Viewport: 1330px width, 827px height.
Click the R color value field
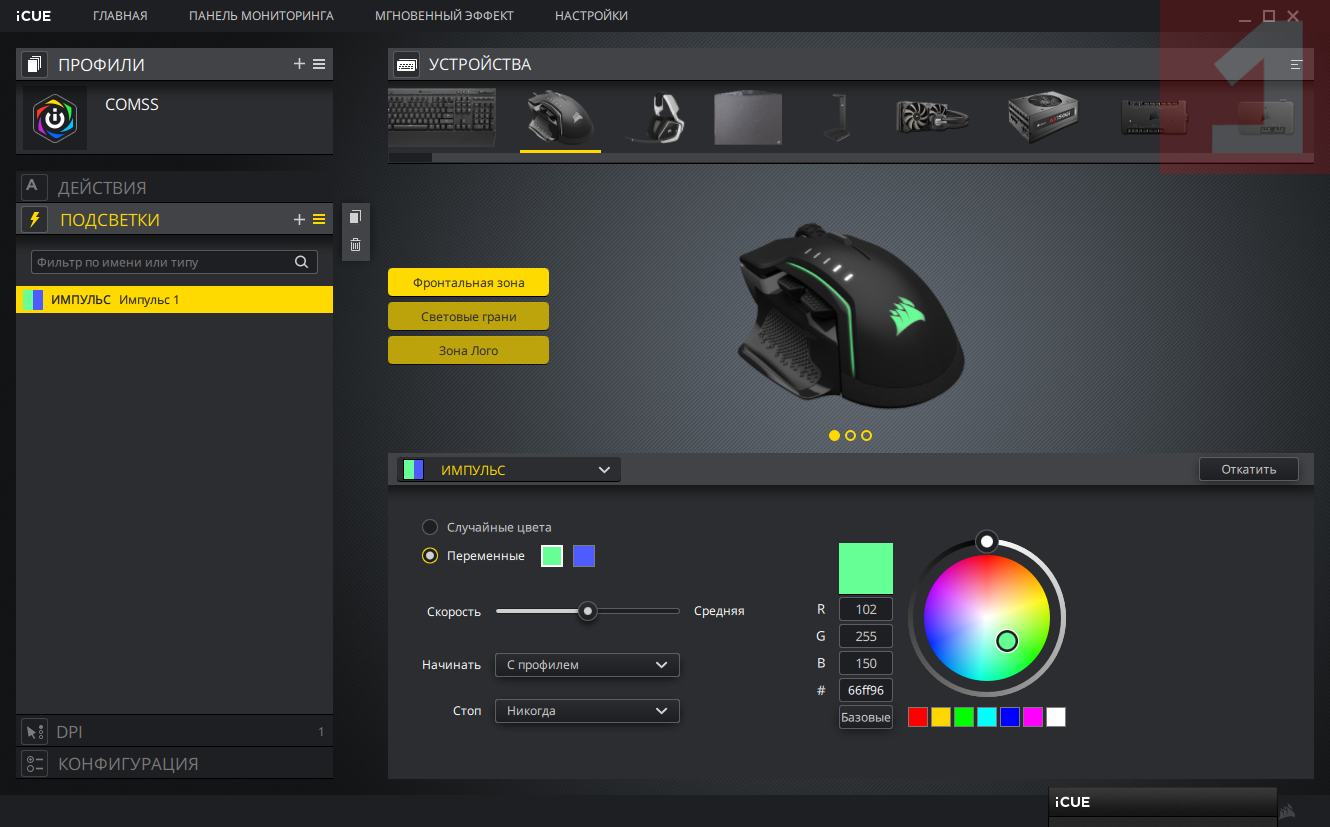(866, 609)
